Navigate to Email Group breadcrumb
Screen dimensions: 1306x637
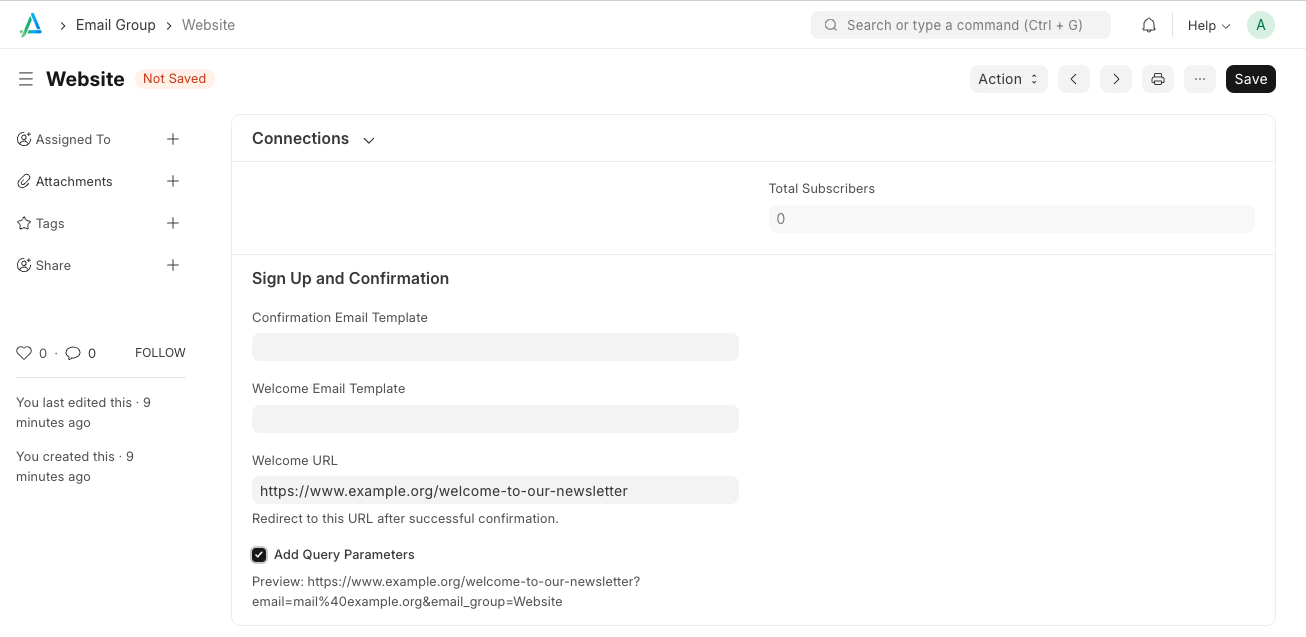coord(116,25)
